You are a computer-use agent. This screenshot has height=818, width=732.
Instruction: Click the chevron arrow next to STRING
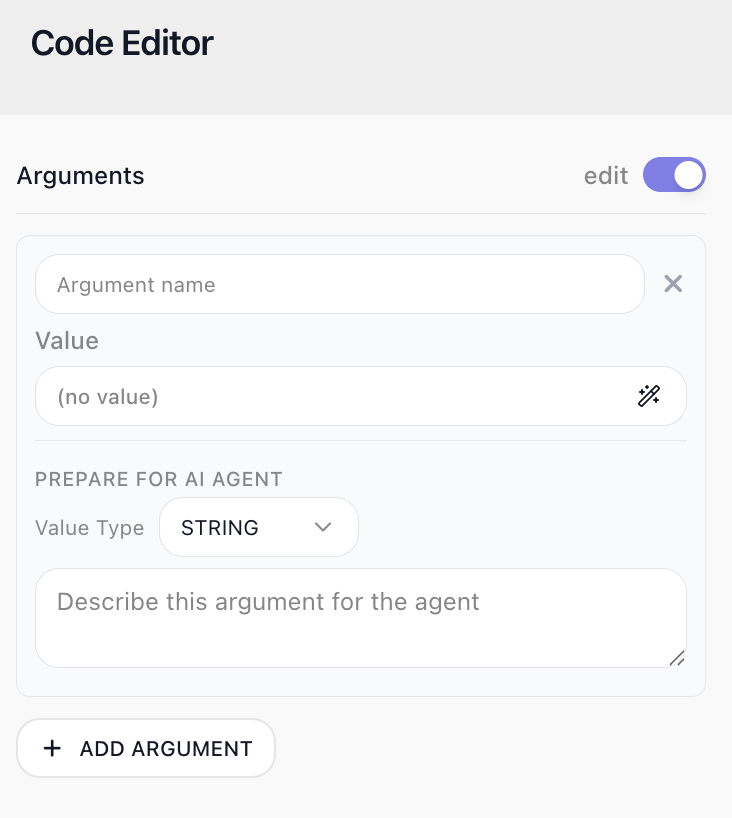click(323, 527)
